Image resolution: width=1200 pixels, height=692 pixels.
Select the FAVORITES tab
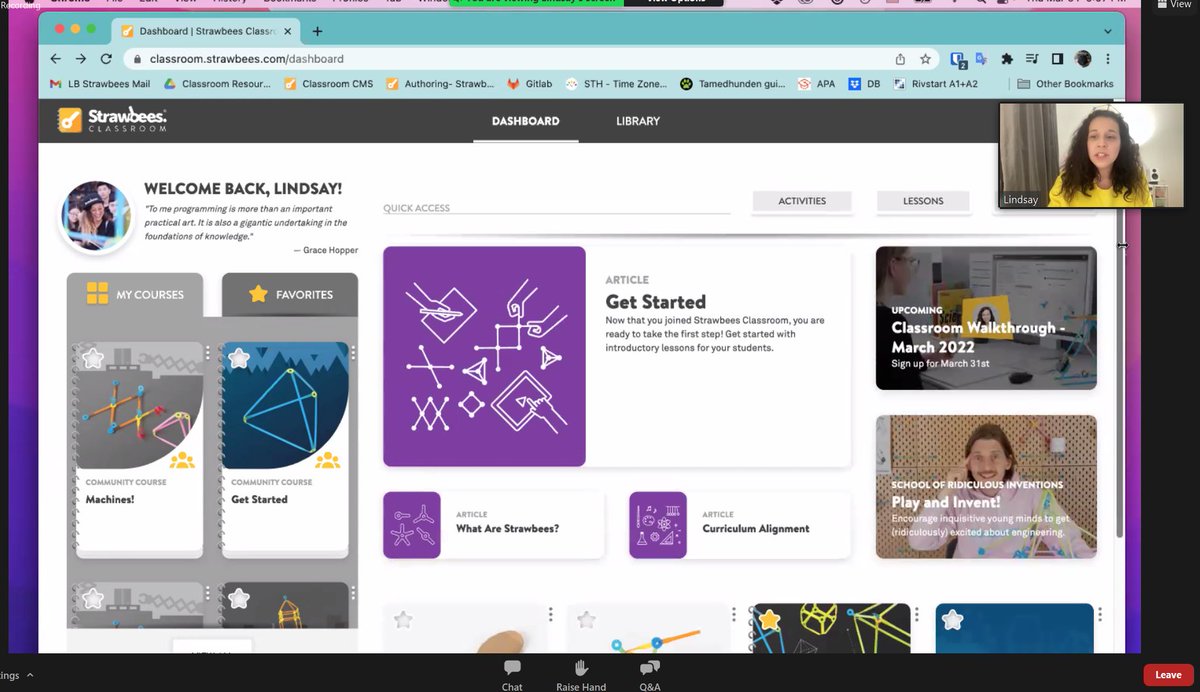pyautogui.click(x=290, y=294)
